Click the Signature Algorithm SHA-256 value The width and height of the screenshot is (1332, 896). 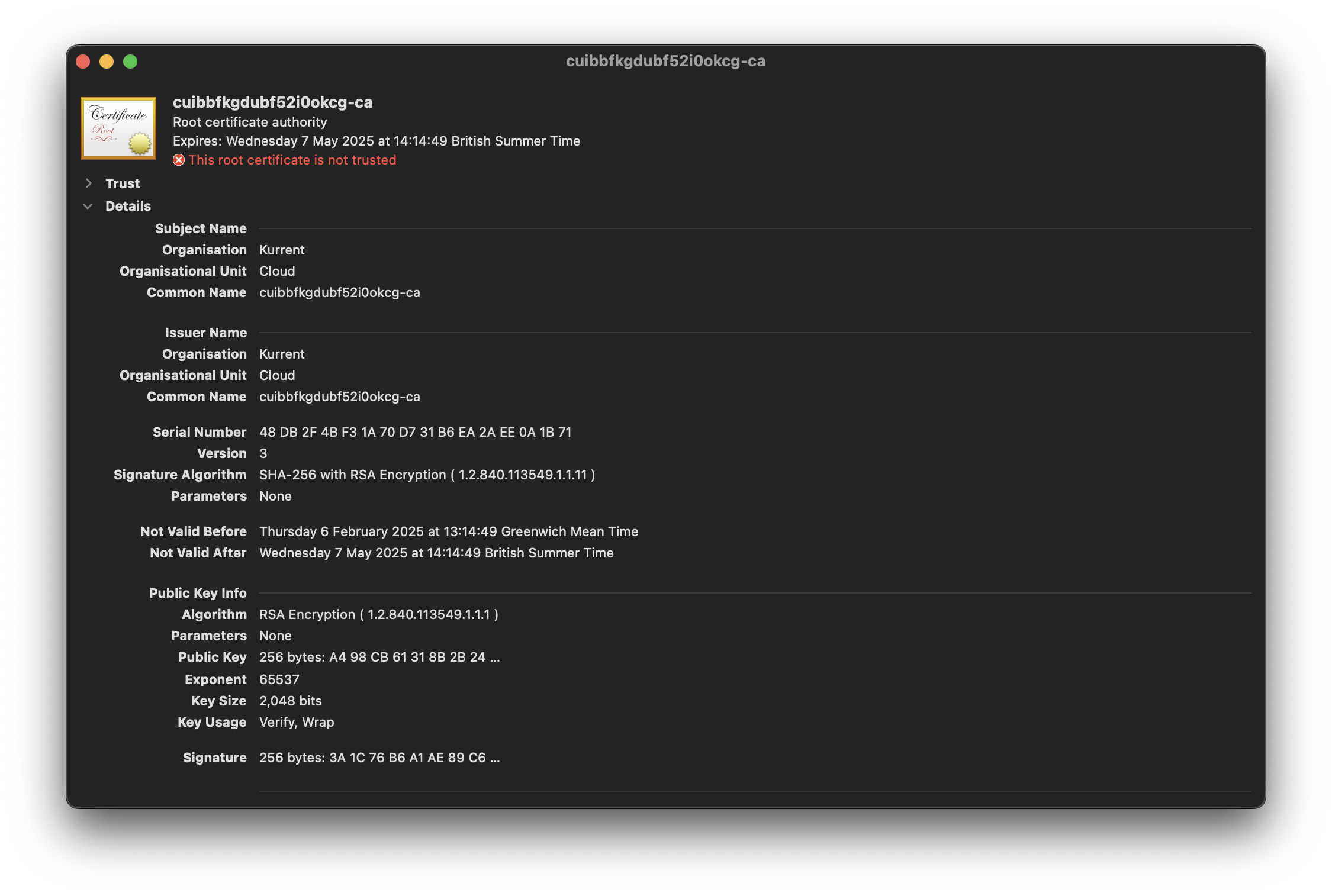pyautogui.click(x=426, y=474)
